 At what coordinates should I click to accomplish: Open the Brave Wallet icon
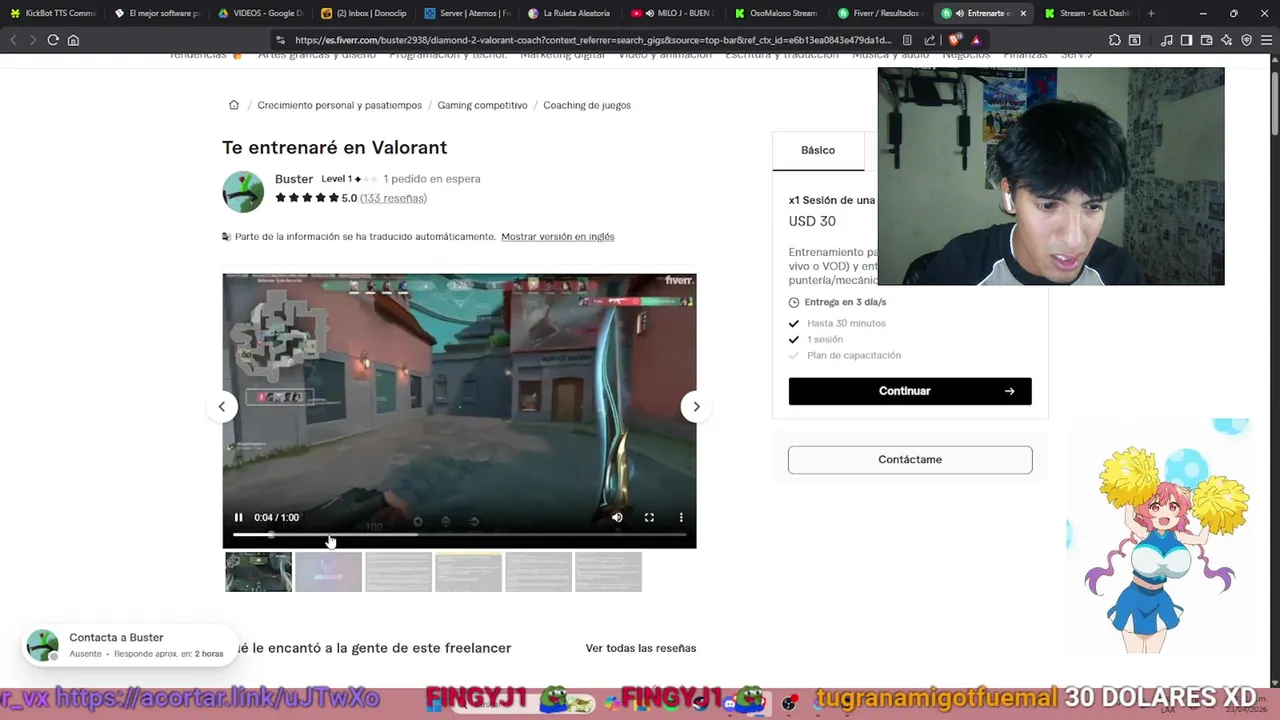point(1206,40)
